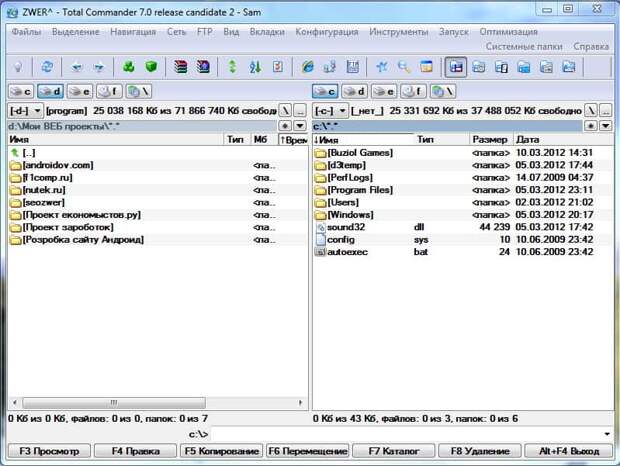This screenshot has width=620, height=466.
Task: Click the refresh arrows toolbar icon
Action: (x=47, y=67)
